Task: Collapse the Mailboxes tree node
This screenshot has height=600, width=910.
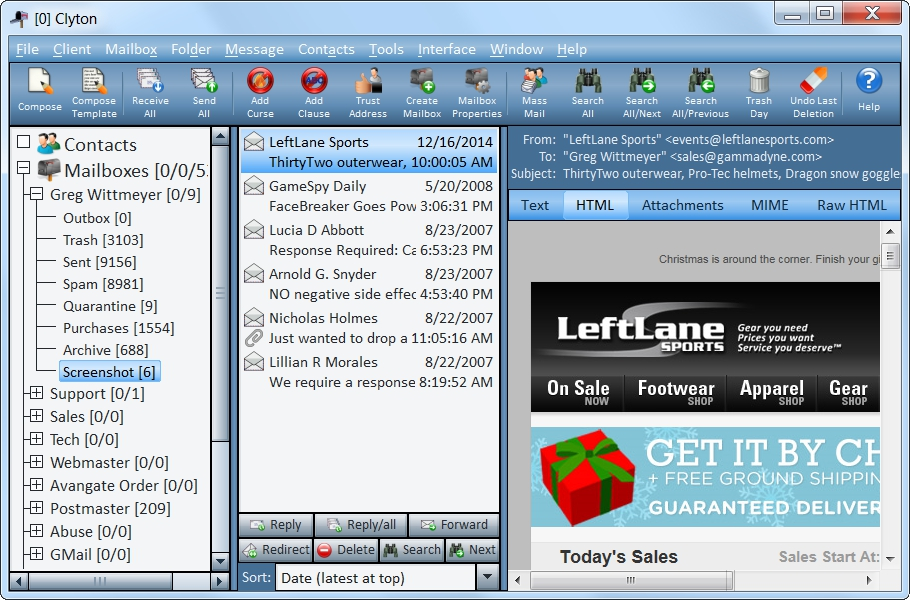Action: 23,168
